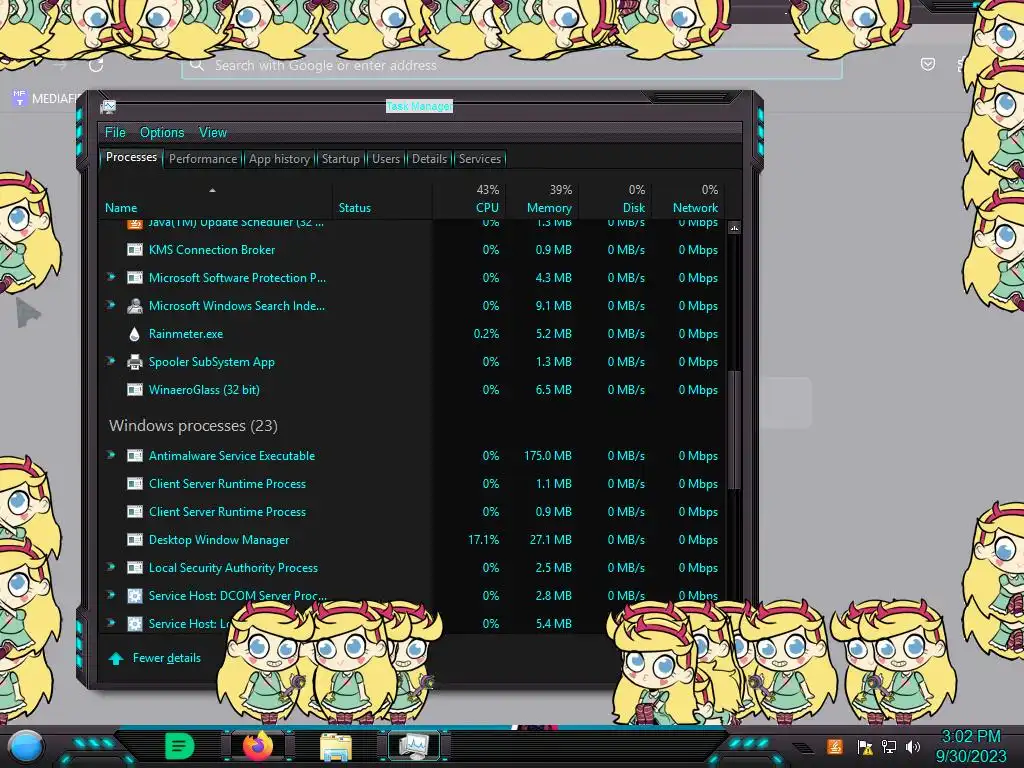Click the process list vertical scrollbar thumb
1024x768 pixels.
pyautogui.click(x=734, y=430)
